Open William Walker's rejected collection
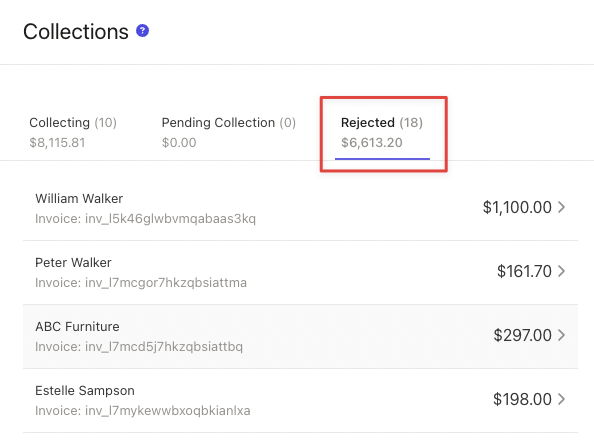Image resolution: width=594 pixels, height=442 pixels. [x=300, y=208]
